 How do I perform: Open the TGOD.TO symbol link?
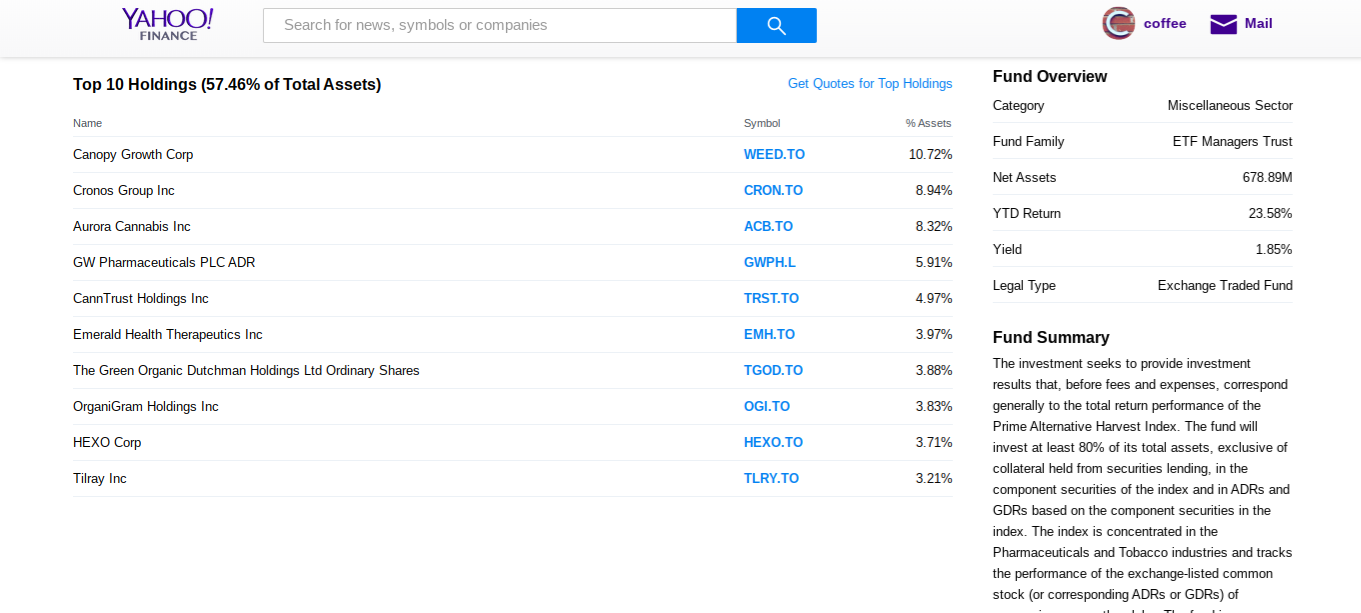click(773, 371)
